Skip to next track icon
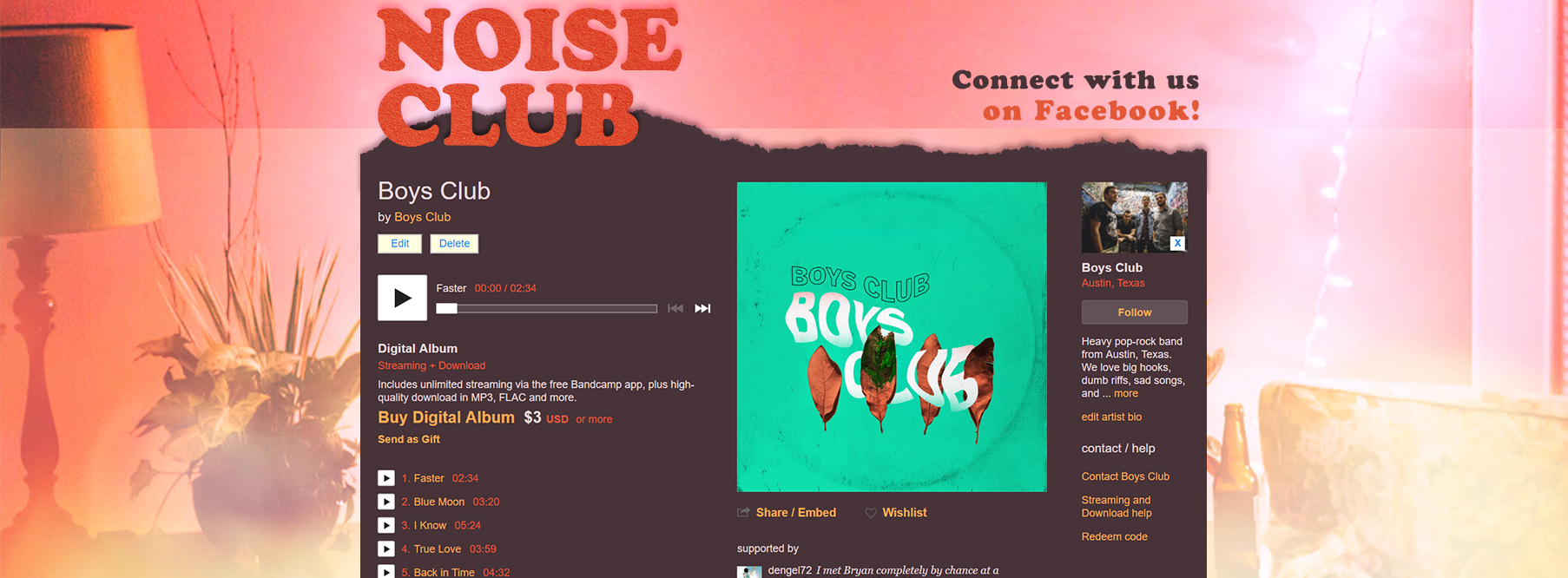Viewport: 1568px width, 578px height. (702, 308)
